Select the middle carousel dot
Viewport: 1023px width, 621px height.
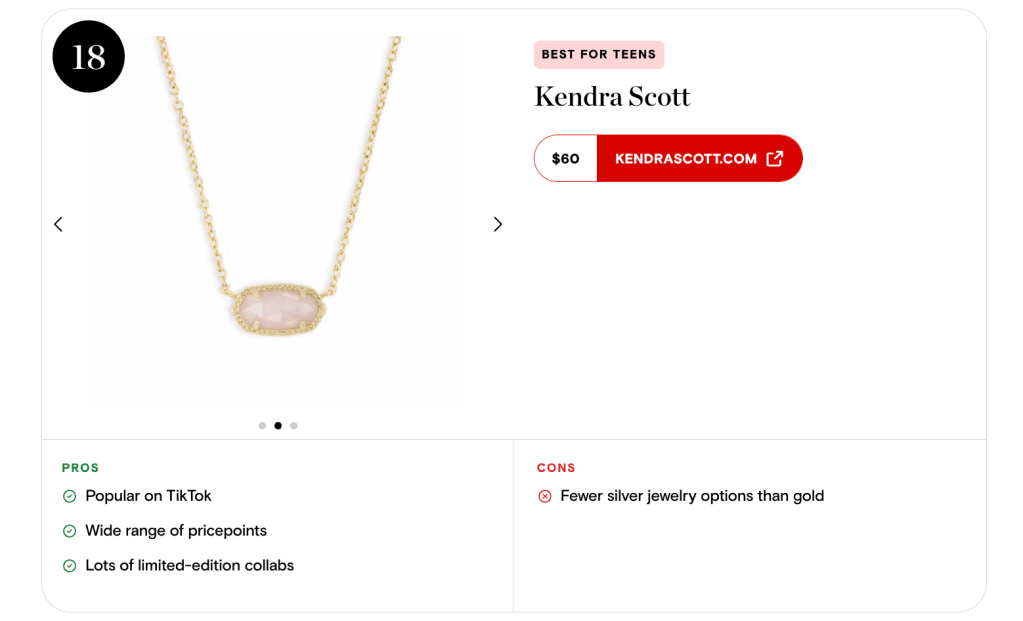[278, 426]
